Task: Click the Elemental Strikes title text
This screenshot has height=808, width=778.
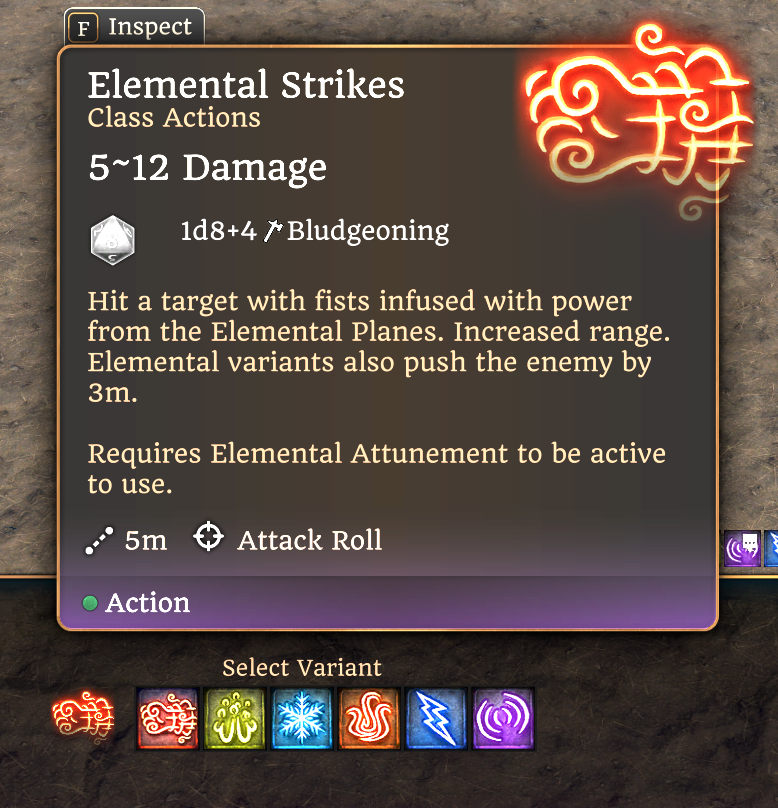Action: pyautogui.click(x=246, y=85)
